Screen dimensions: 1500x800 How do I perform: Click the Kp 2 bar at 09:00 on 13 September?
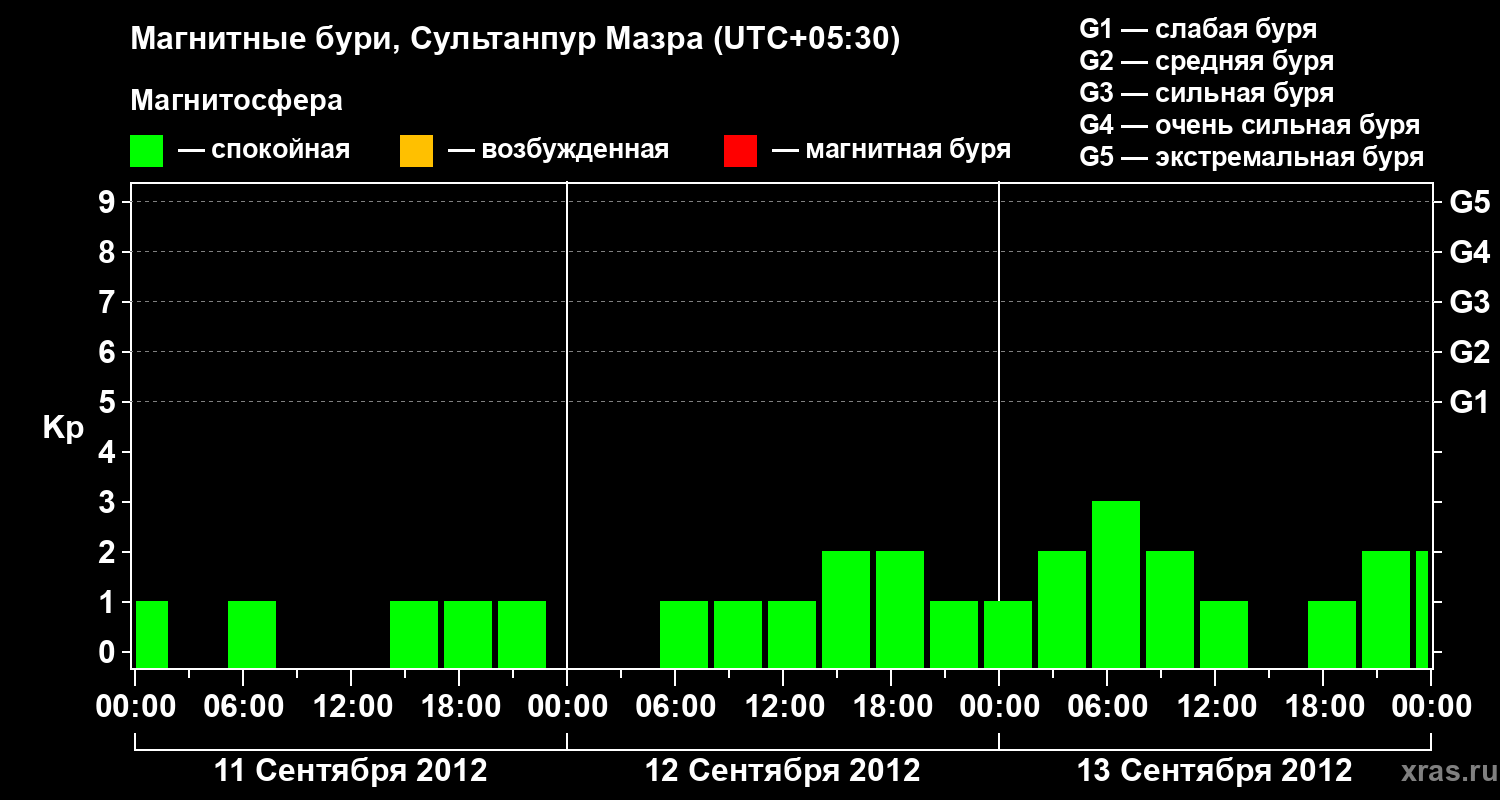pyautogui.click(x=1170, y=609)
